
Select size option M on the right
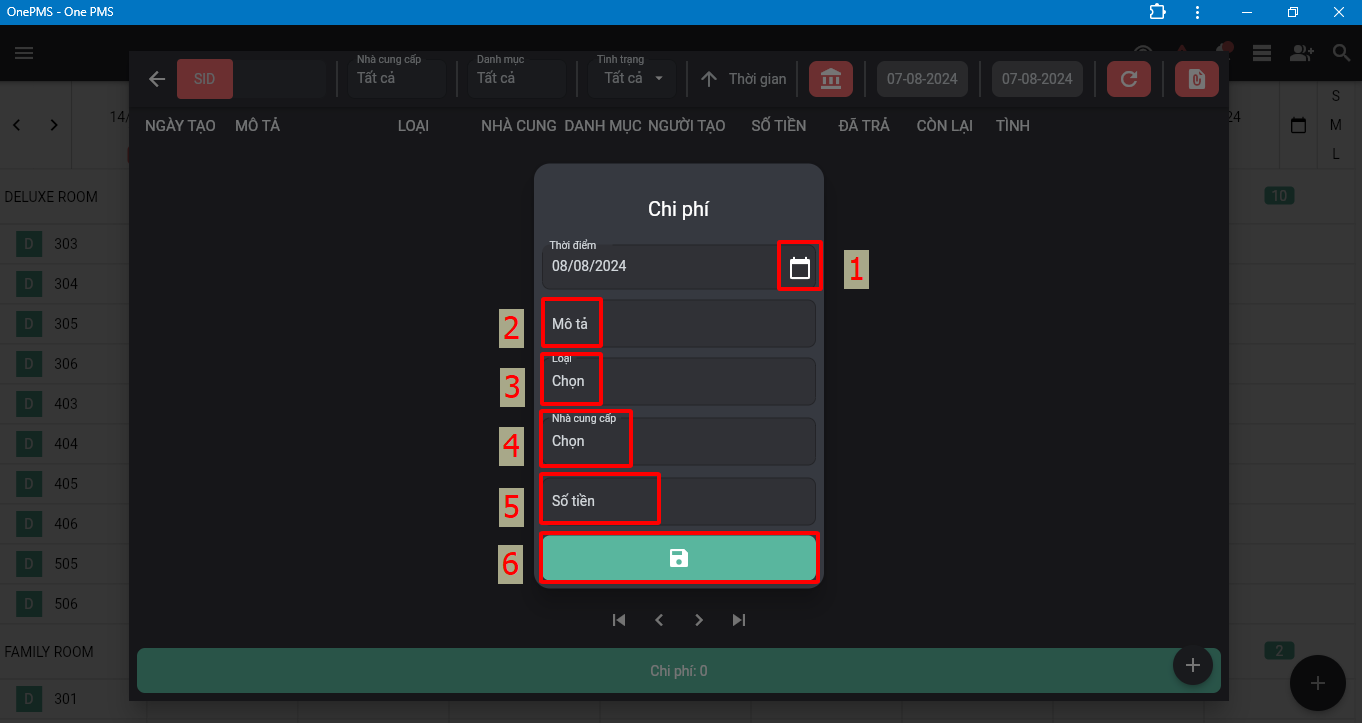(1336, 125)
